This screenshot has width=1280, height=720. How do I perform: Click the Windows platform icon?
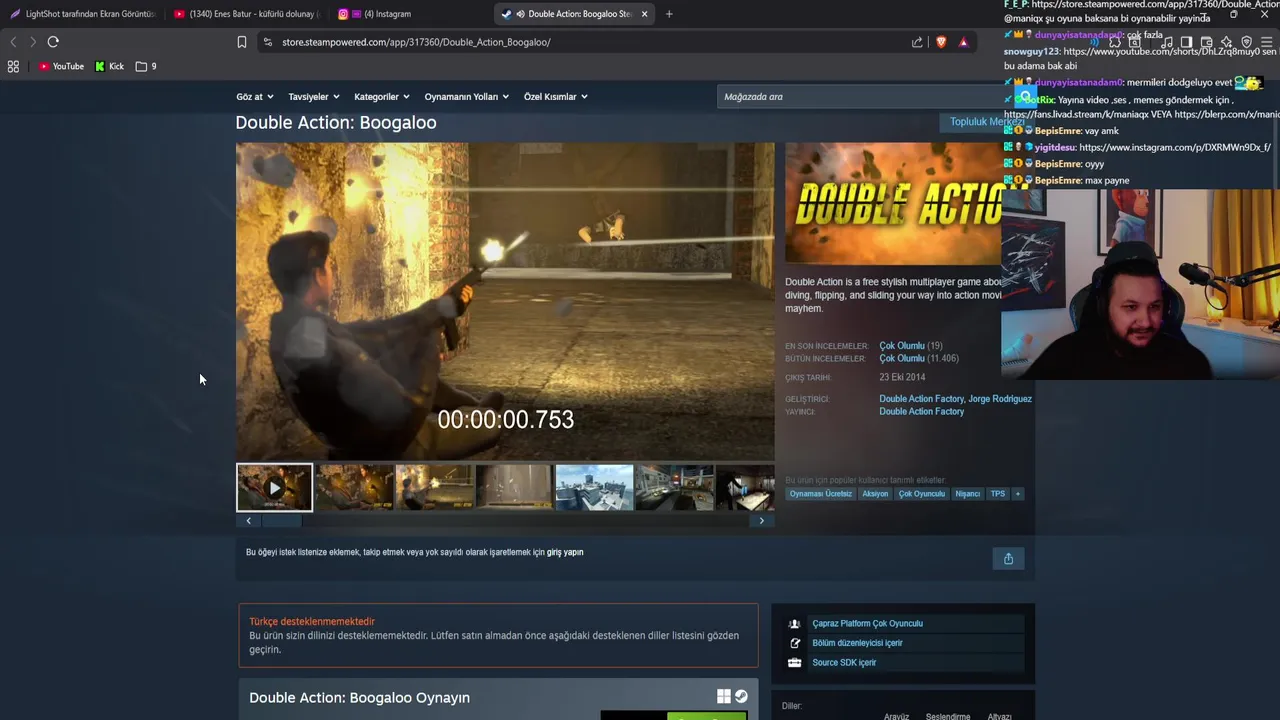point(724,697)
